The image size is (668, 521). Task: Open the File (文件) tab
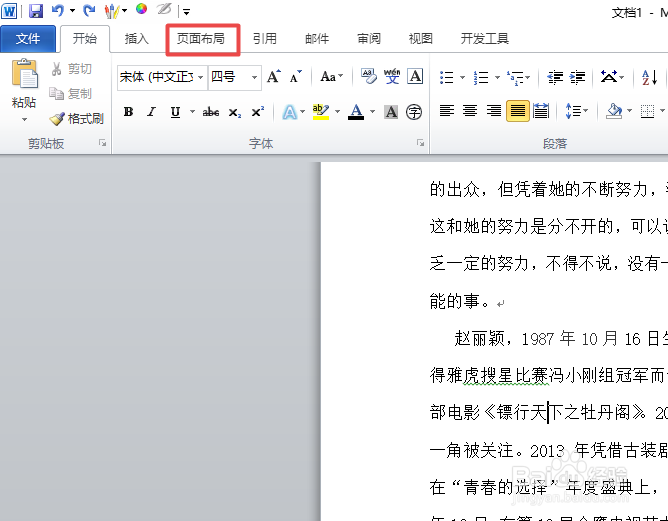28,39
